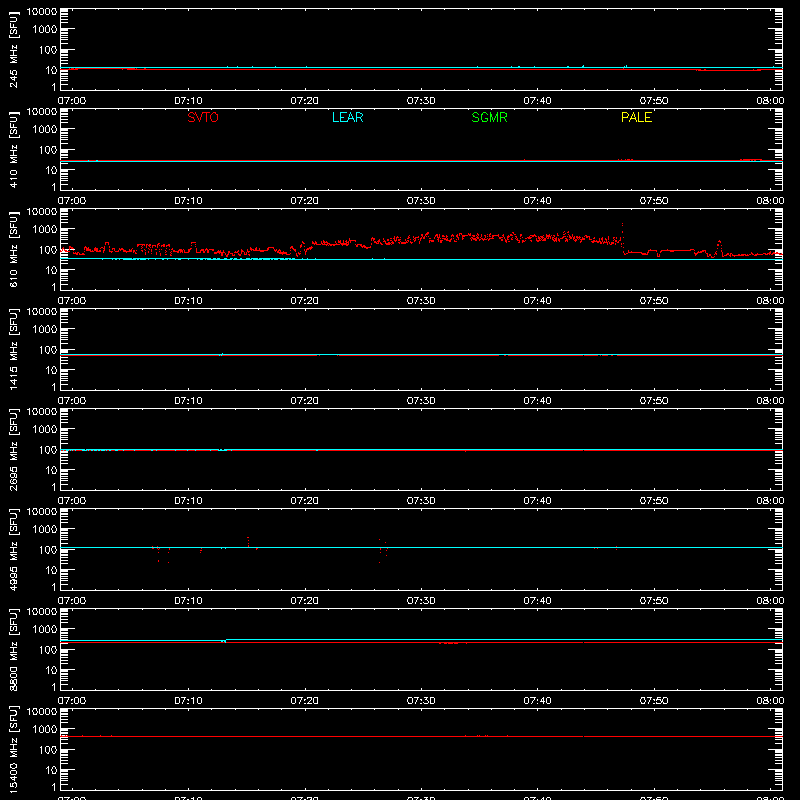Click 07:00 tick below the 2695 MHz plot
This screenshot has width=800, height=800.
click(x=72, y=501)
